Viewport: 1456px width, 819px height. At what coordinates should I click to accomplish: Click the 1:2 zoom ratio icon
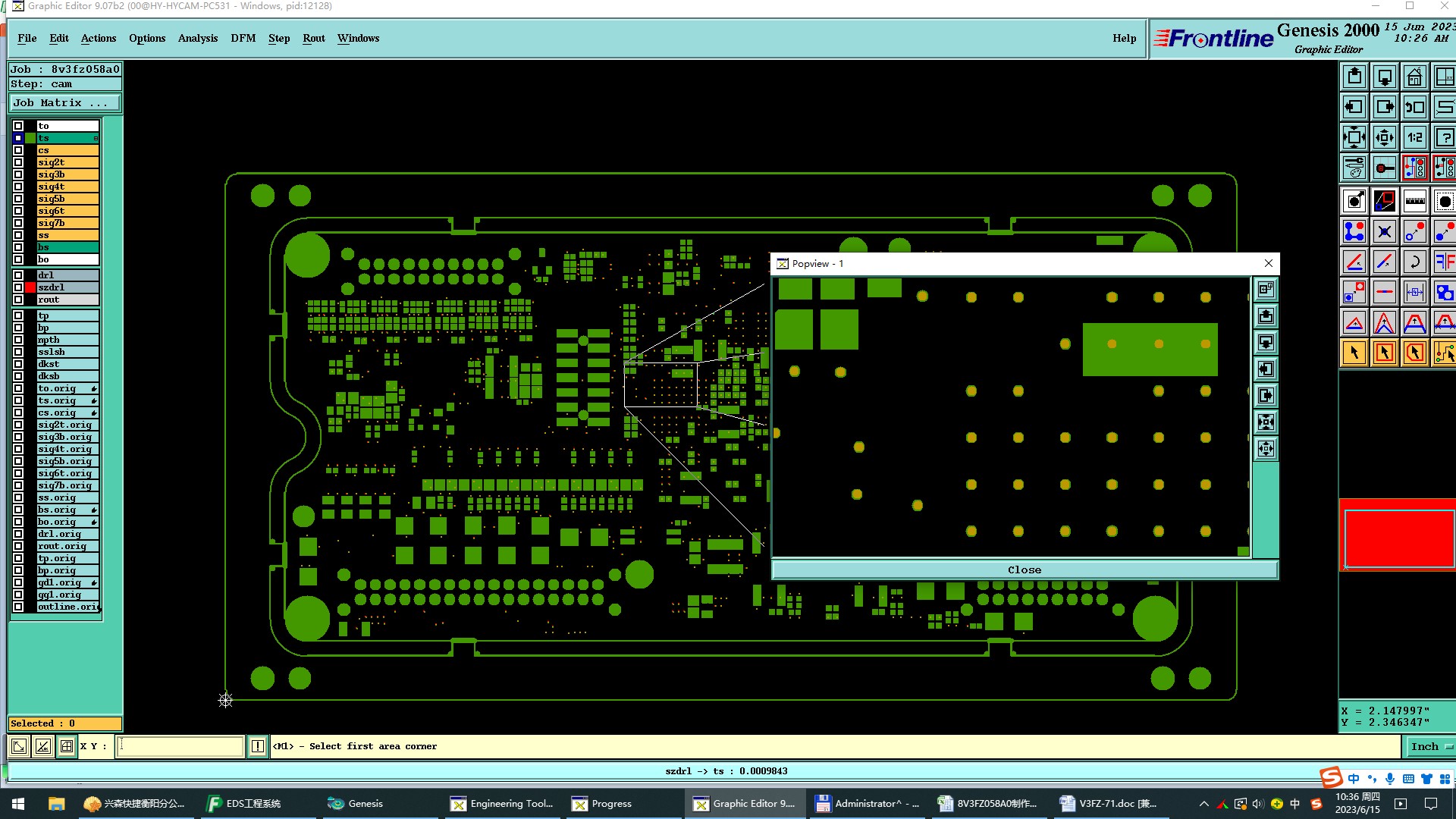pos(1414,137)
